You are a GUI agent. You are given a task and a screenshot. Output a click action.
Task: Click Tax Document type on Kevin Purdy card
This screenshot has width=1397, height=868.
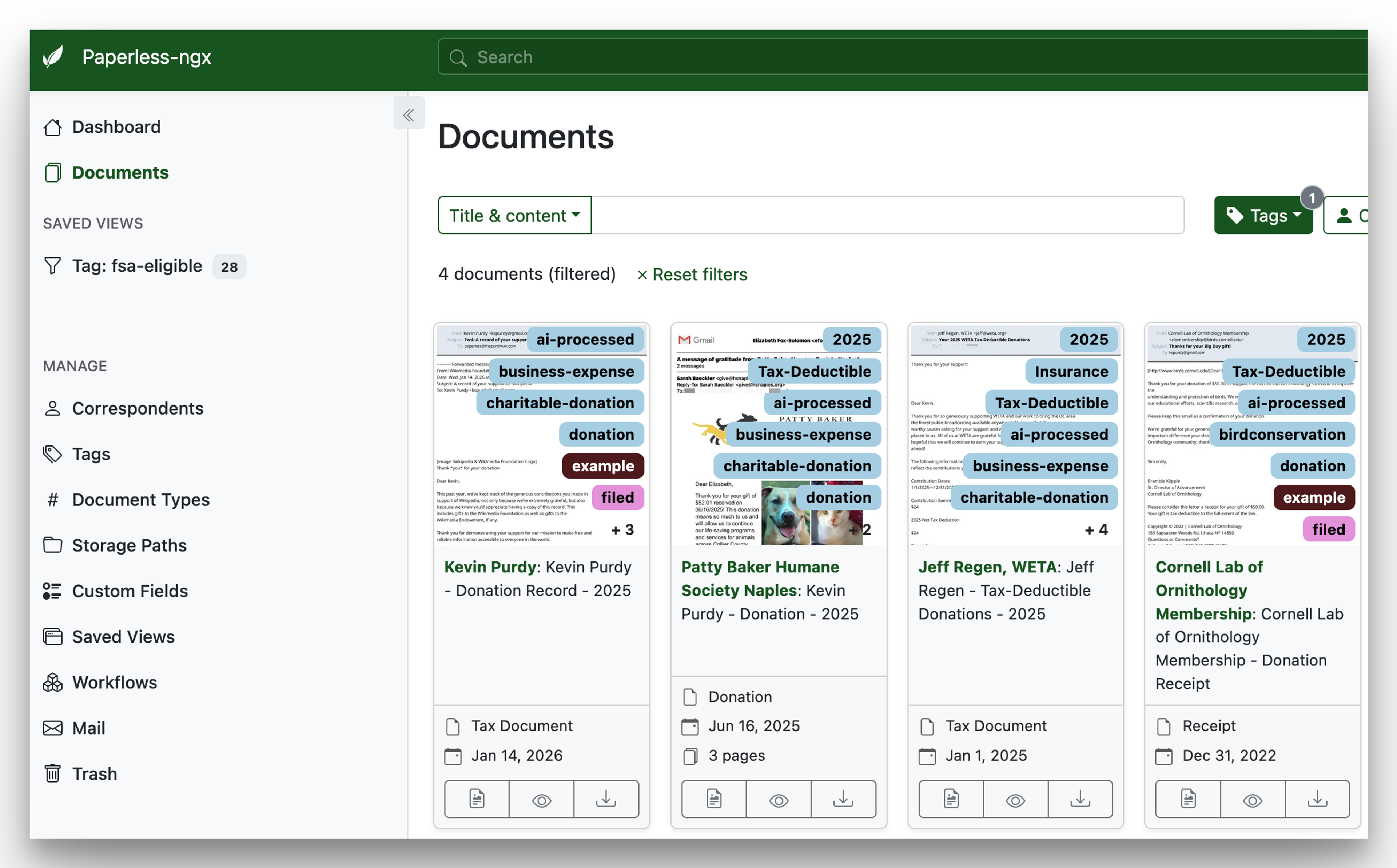(522, 726)
